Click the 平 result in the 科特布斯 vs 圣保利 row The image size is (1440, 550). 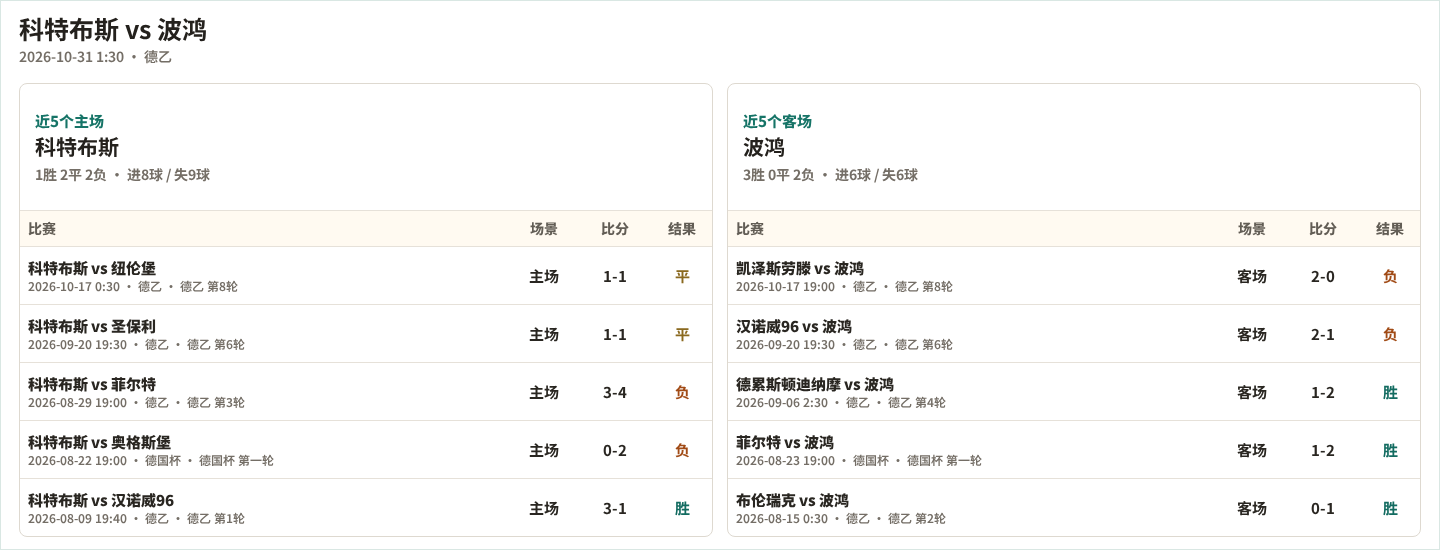(x=682, y=335)
